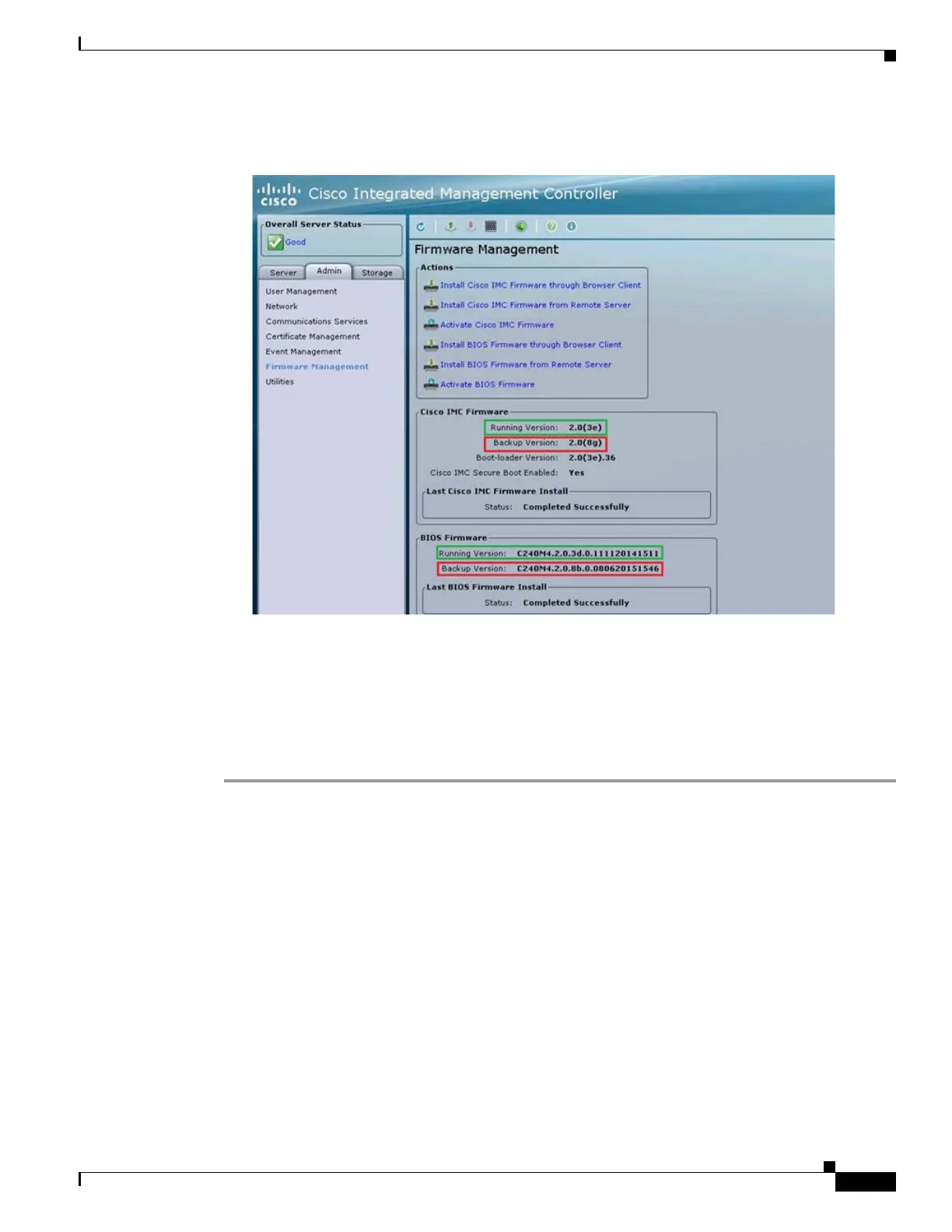This screenshot has height=1232, width=952.
Task: Click icon next to Activate Cisco IMC Firmware
Action: click(x=431, y=325)
